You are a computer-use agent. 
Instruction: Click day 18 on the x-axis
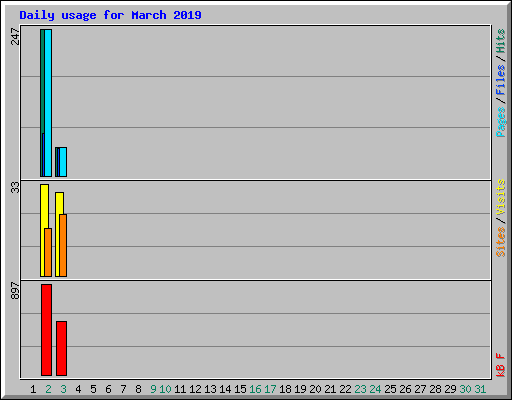(x=285, y=389)
